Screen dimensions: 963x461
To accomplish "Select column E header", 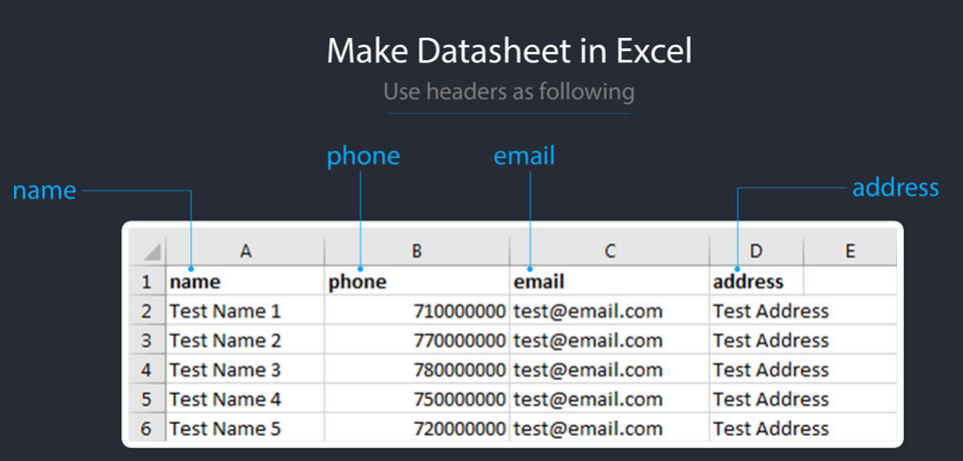I will [x=850, y=250].
